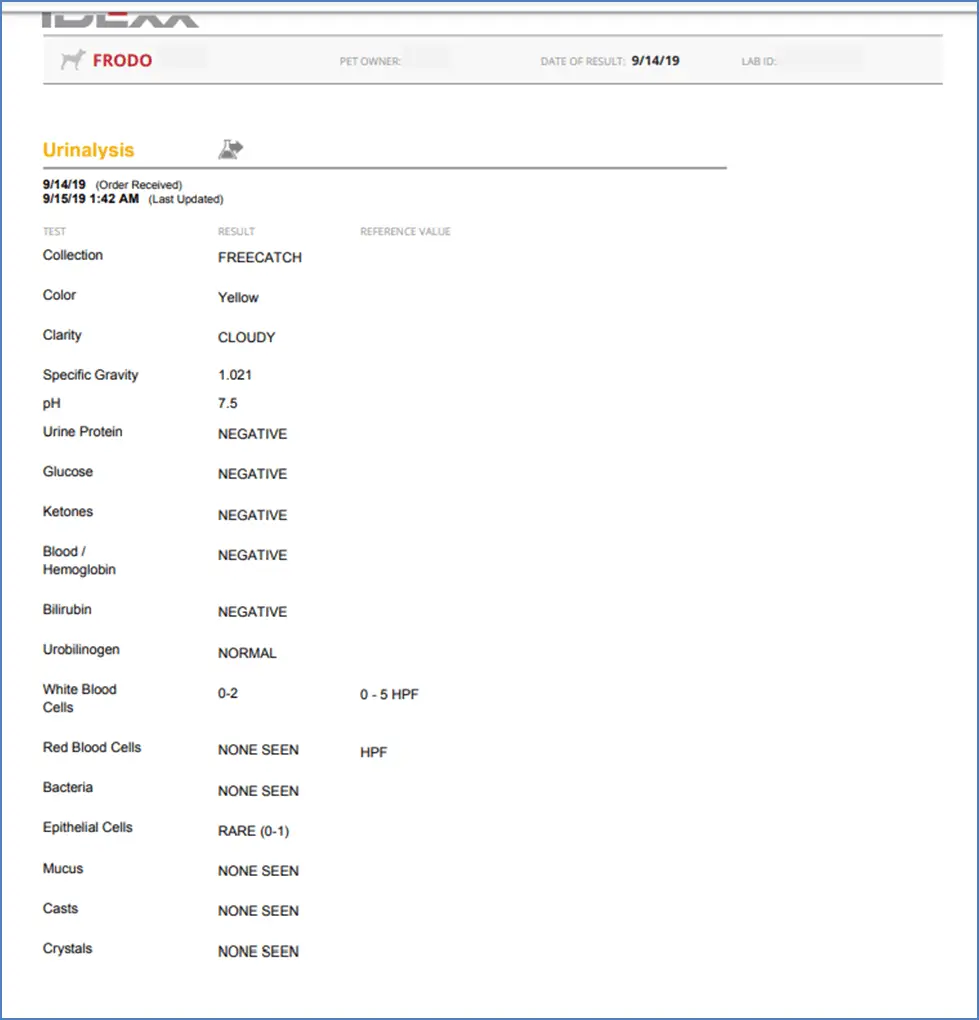
Task: Click the date of result 9/14/19
Action: pyautogui.click(x=655, y=61)
